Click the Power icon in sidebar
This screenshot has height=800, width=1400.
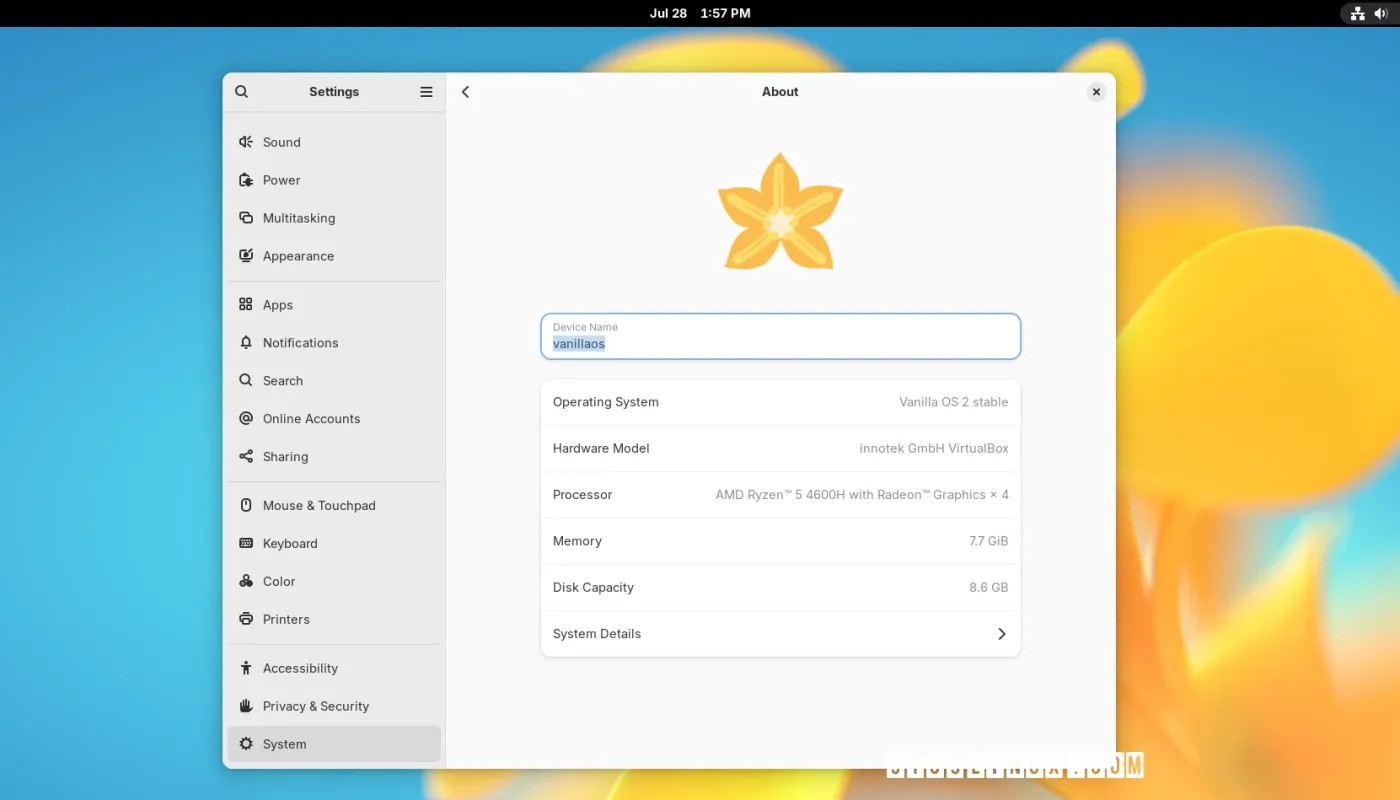(246, 180)
